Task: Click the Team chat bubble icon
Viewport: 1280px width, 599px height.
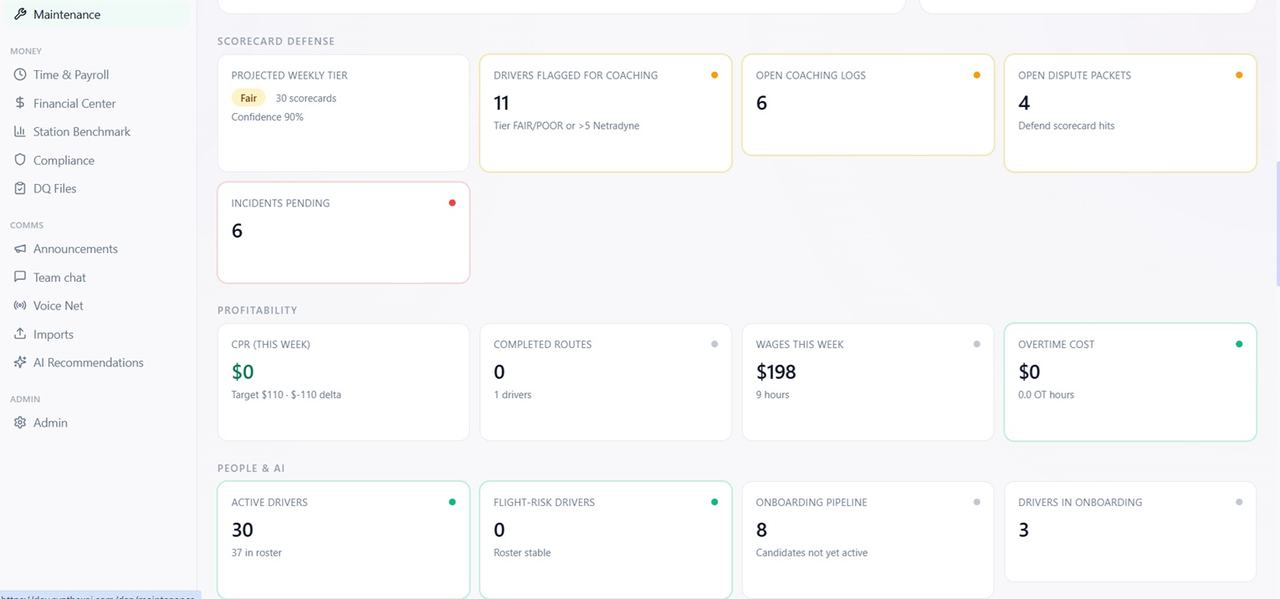Action: point(20,277)
